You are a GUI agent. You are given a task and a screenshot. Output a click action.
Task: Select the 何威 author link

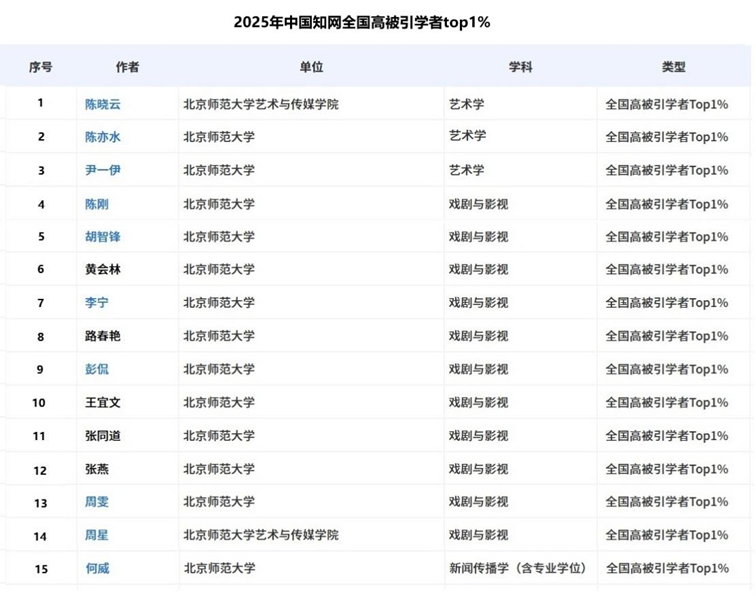click(x=97, y=569)
